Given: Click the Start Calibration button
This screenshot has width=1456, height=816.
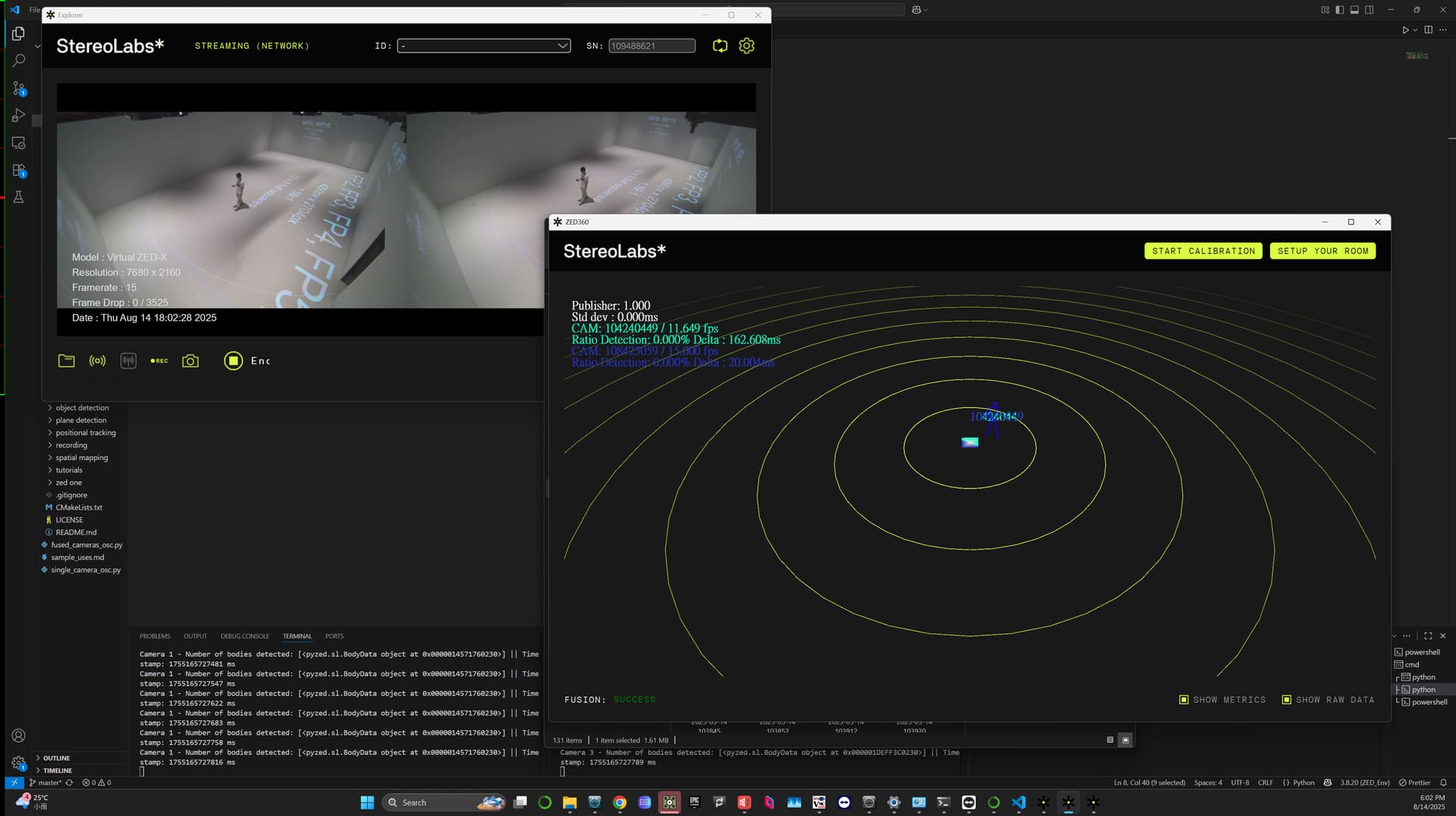Looking at the screenshot, I should coord(1203,251).
